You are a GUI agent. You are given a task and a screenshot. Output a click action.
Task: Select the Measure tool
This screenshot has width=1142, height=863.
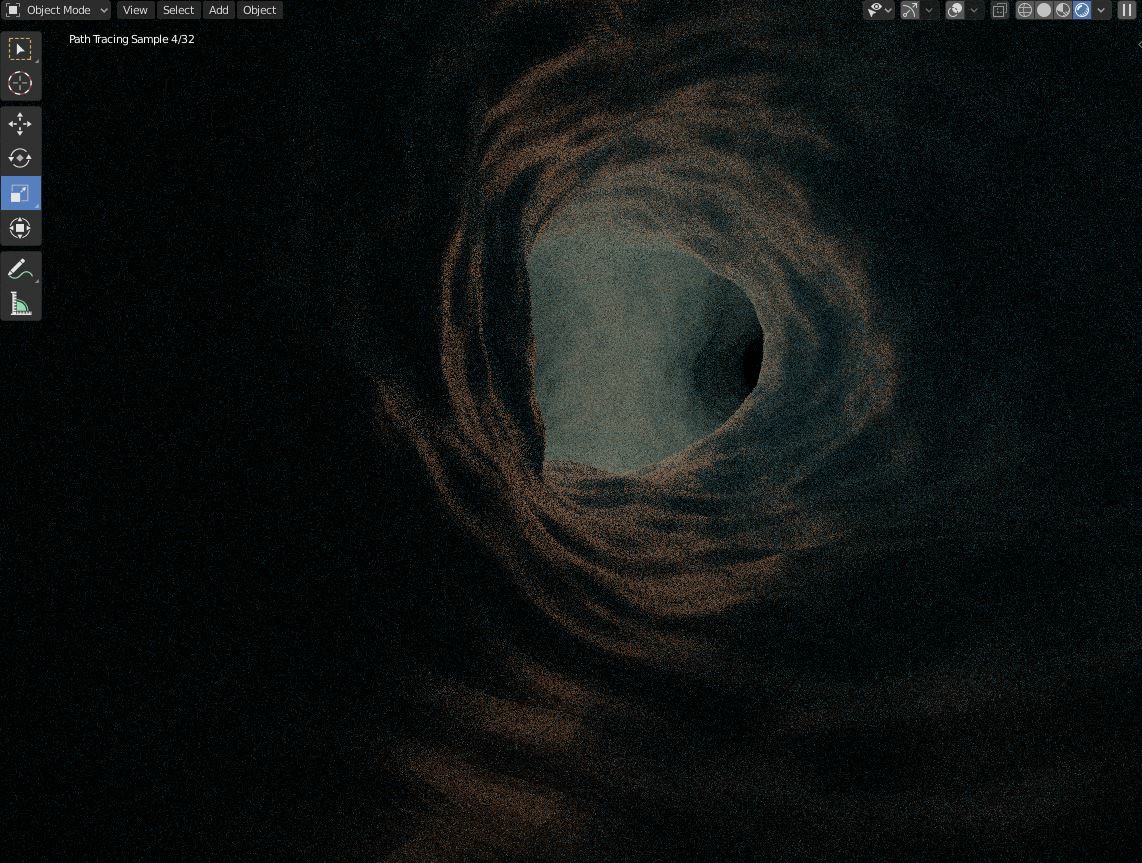[x=20, y=302]
